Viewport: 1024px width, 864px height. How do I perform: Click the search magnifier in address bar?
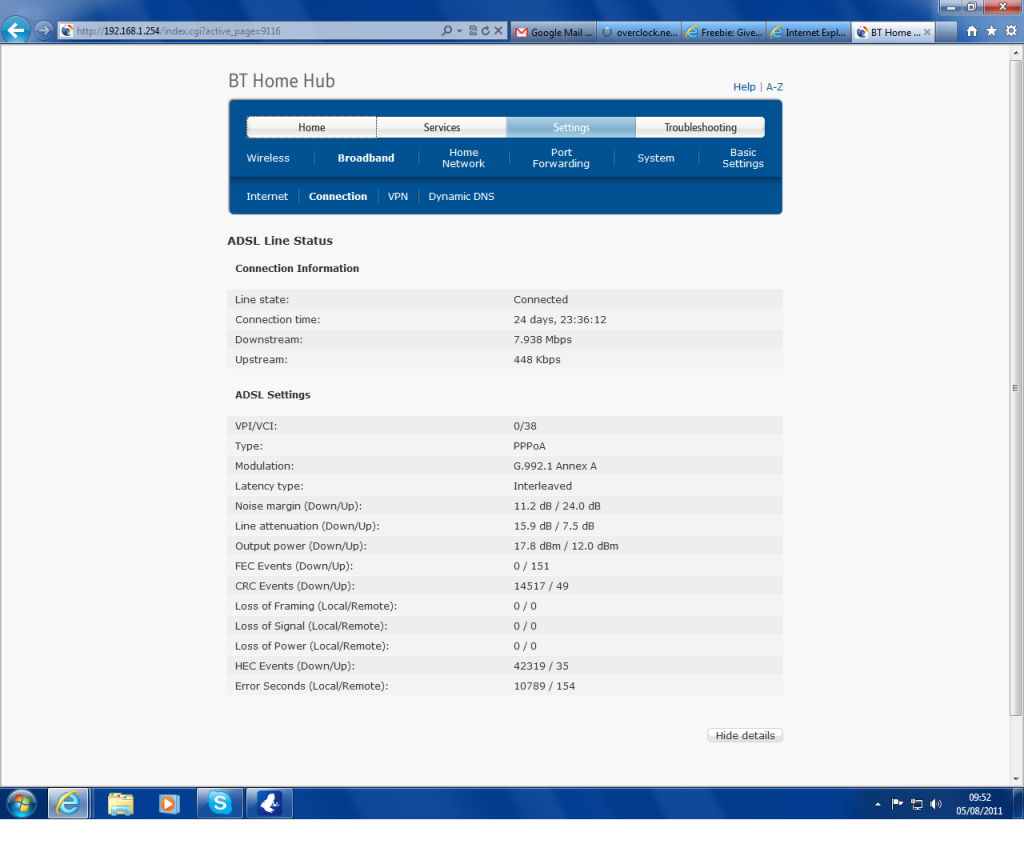pyautogui.click(x=447, y=31)
